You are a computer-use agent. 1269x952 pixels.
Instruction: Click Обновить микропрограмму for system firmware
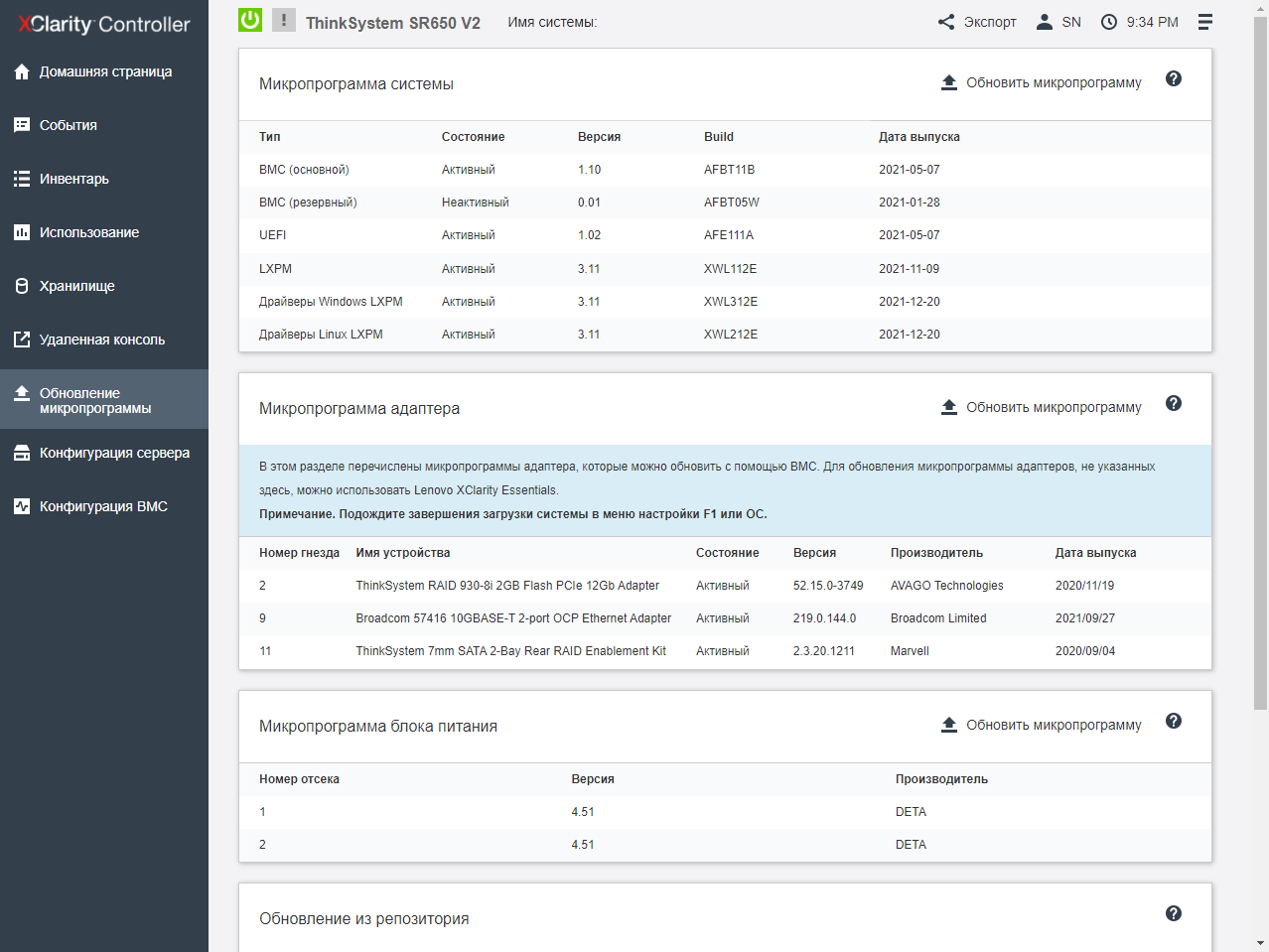pos(1041,82)
